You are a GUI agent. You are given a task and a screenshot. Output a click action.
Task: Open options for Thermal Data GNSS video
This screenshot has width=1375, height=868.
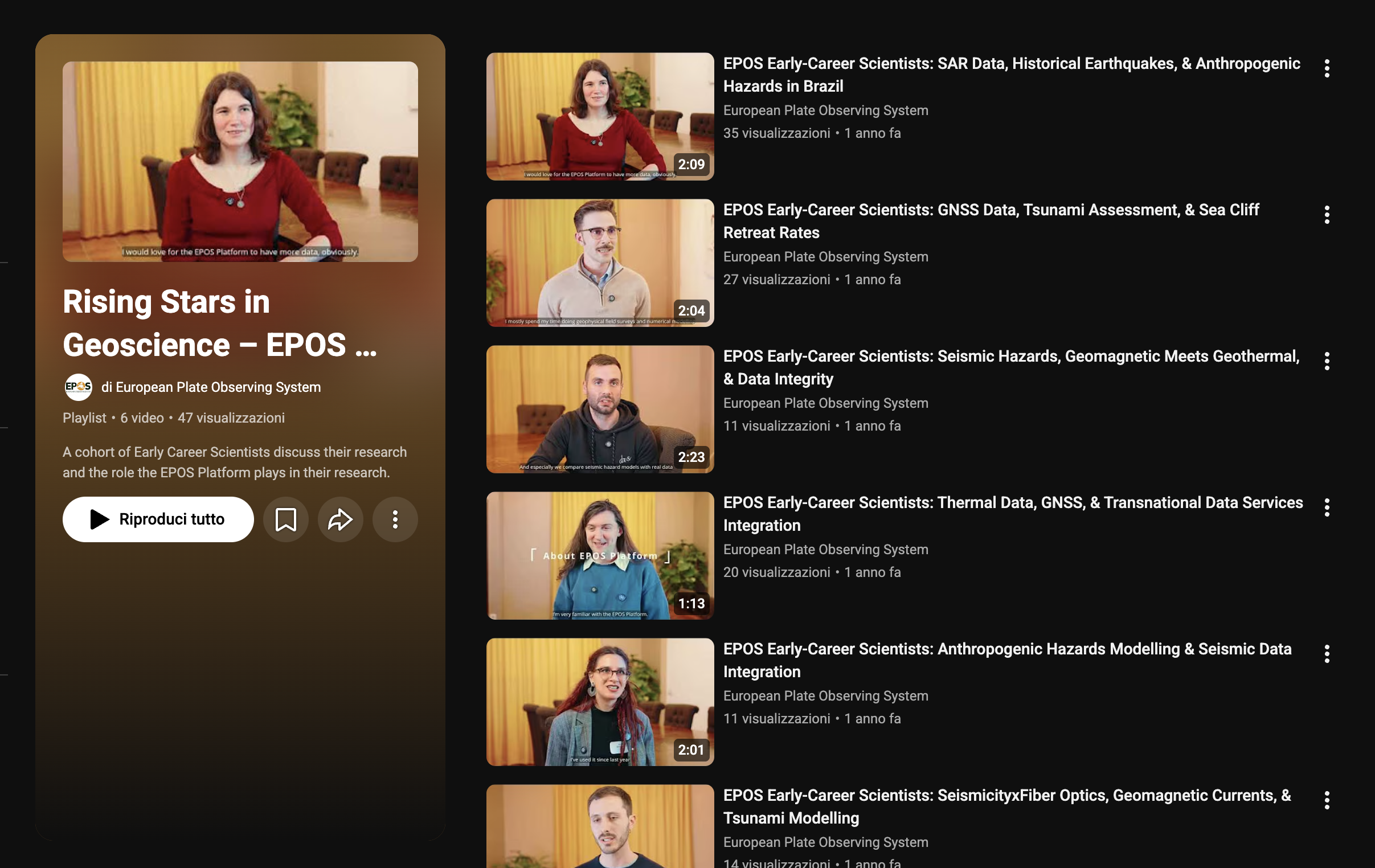(1327, 507)
